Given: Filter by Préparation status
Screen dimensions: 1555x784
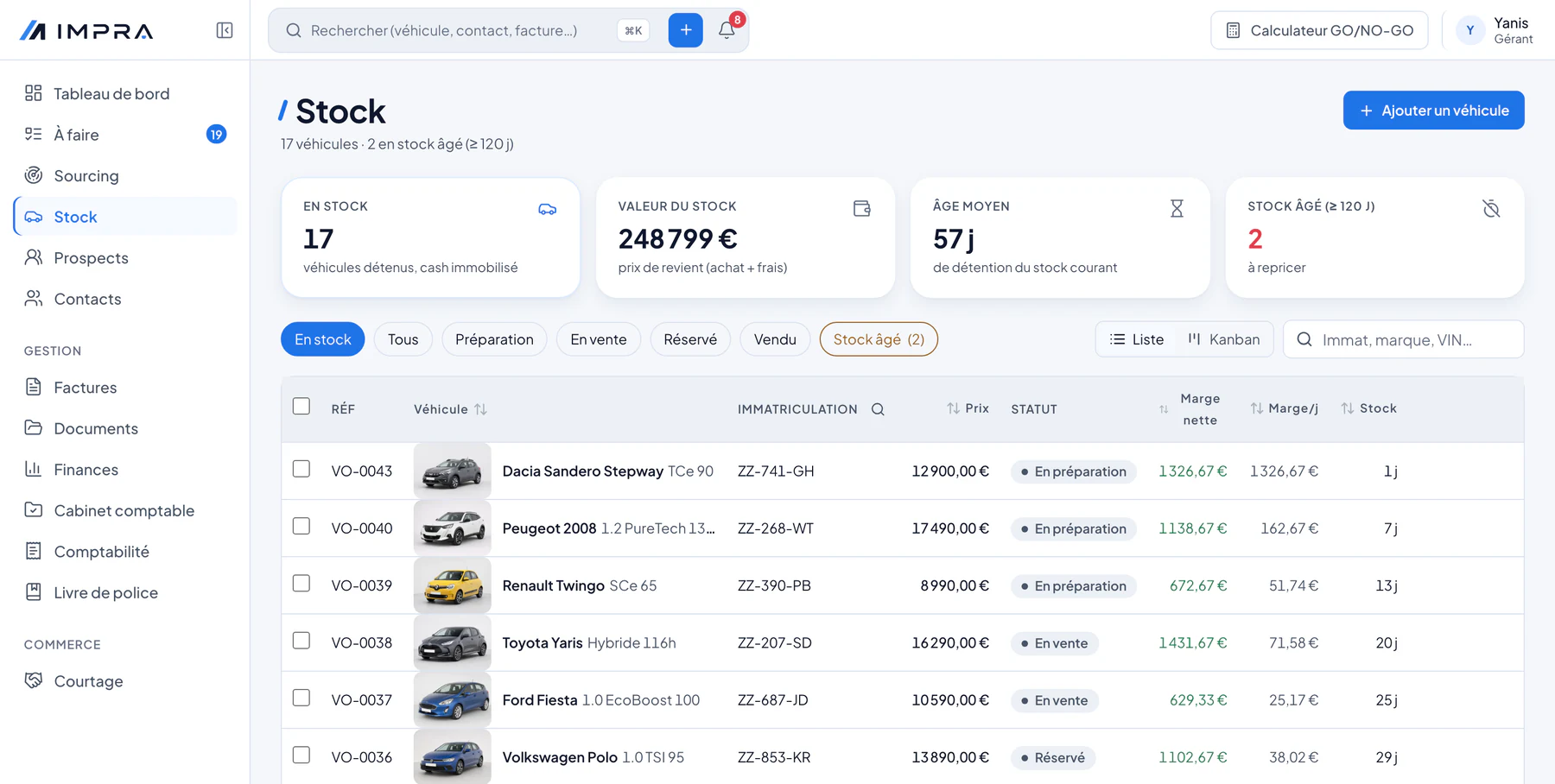Looking at the screenshot, I should [x=494, y=339].
